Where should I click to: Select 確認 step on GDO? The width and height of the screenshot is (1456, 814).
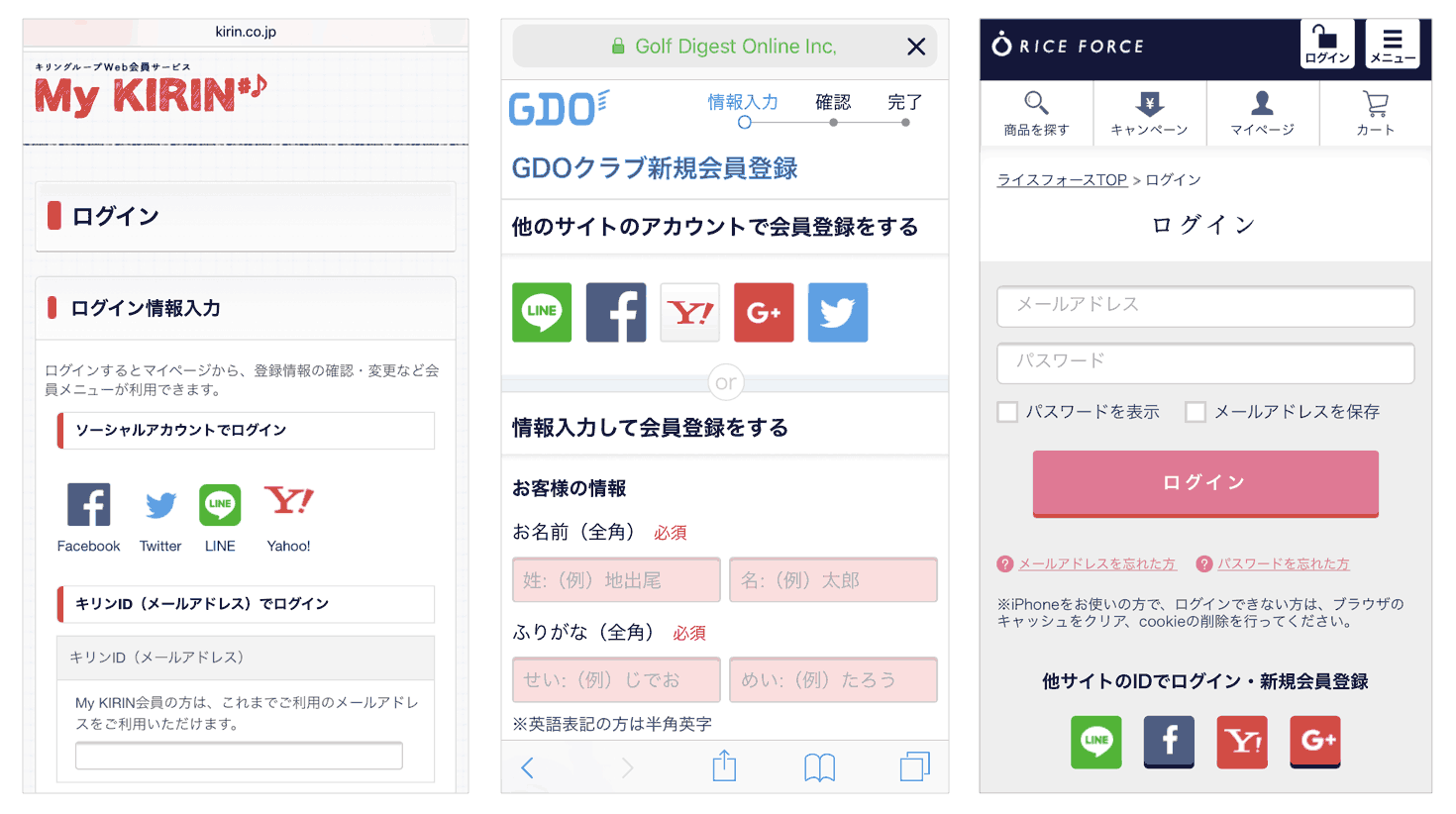833,110
